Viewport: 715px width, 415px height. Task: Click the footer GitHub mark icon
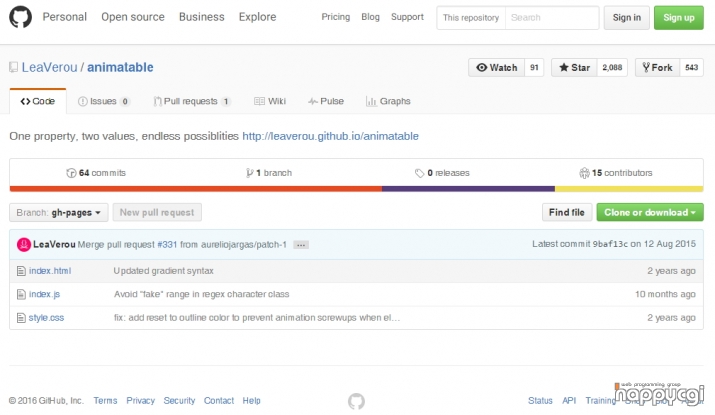point(356,401)
